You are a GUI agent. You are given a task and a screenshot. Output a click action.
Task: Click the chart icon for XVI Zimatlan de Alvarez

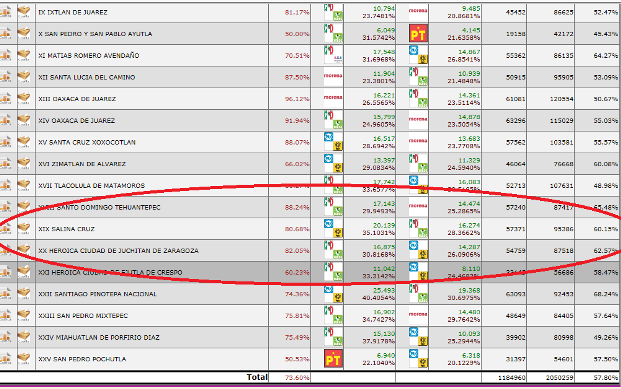click(x=5, y=163)
